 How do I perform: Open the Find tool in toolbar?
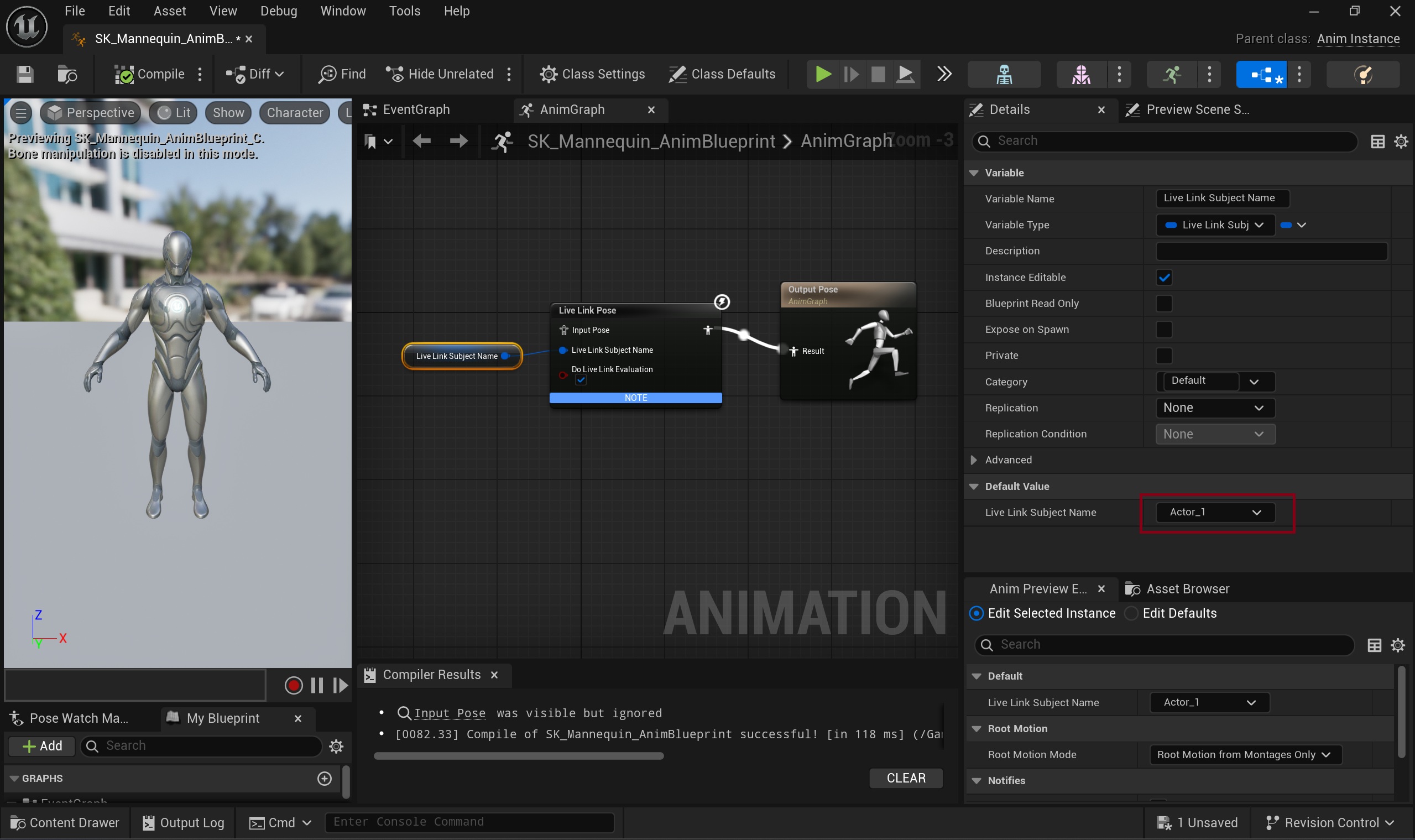tap(342, 74)
